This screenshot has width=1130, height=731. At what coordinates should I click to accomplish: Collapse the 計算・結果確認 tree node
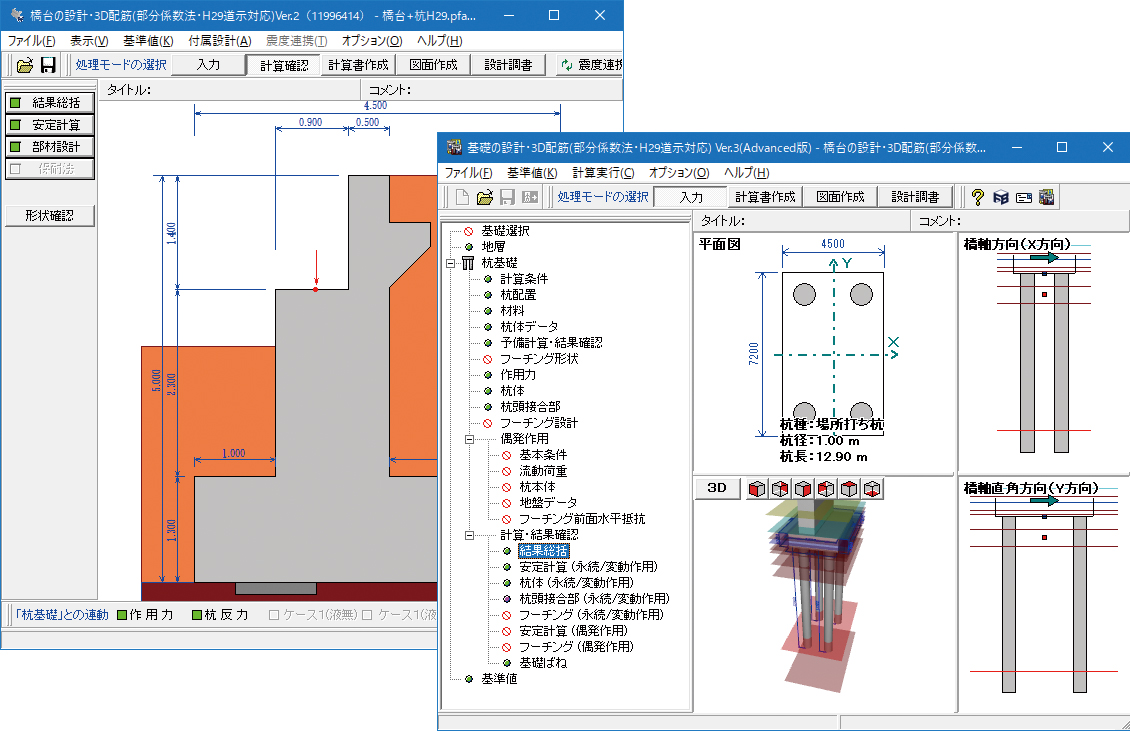pos(469,535)
